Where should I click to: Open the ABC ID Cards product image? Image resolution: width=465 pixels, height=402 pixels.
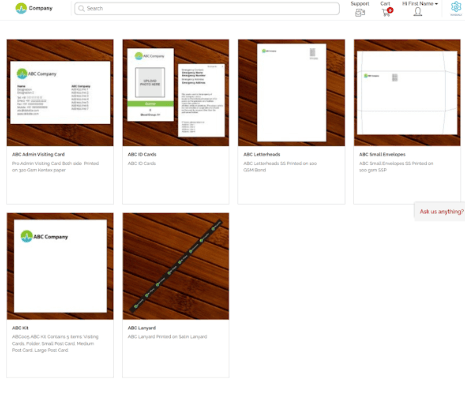pos(176,93)
